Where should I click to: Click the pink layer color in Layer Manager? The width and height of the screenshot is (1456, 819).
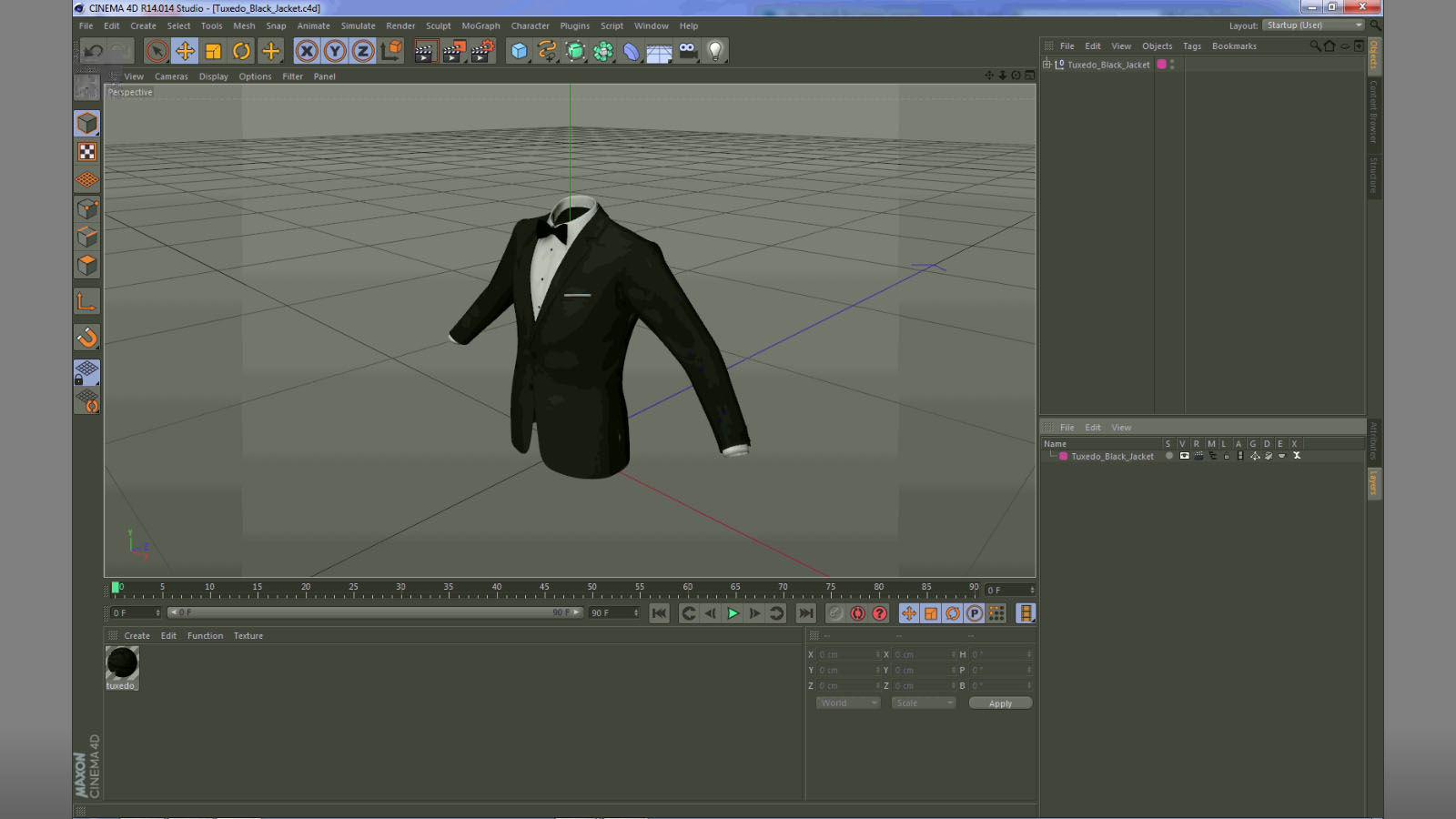[x=1063, y=456]
